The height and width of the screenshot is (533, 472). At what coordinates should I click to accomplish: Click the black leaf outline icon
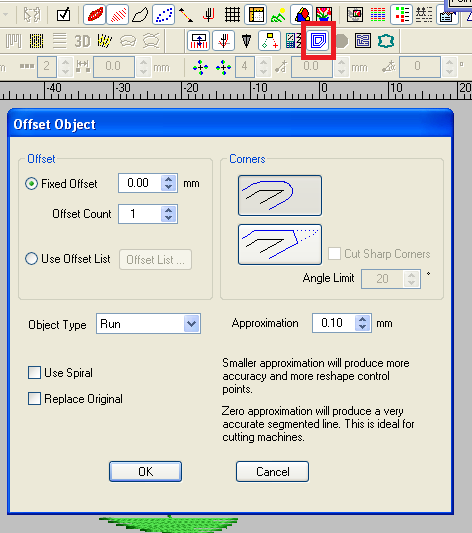point(140,15)
